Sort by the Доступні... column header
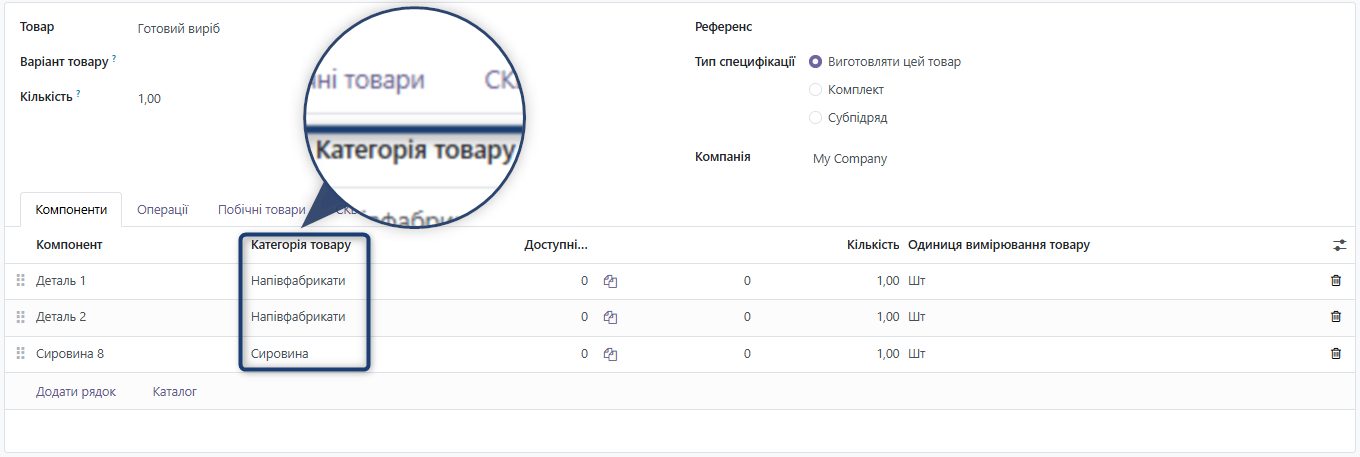The width and height of the screenshot is (1360, 457). pyautogui.click(x=556, y=245)
